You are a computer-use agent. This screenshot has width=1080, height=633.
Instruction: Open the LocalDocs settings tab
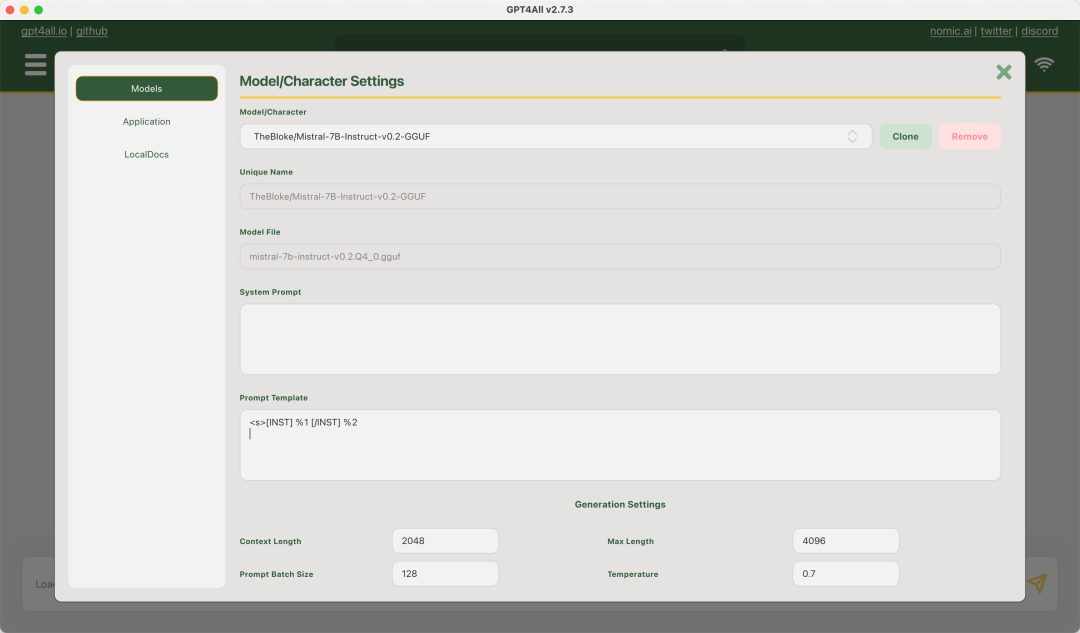[147, 154]
